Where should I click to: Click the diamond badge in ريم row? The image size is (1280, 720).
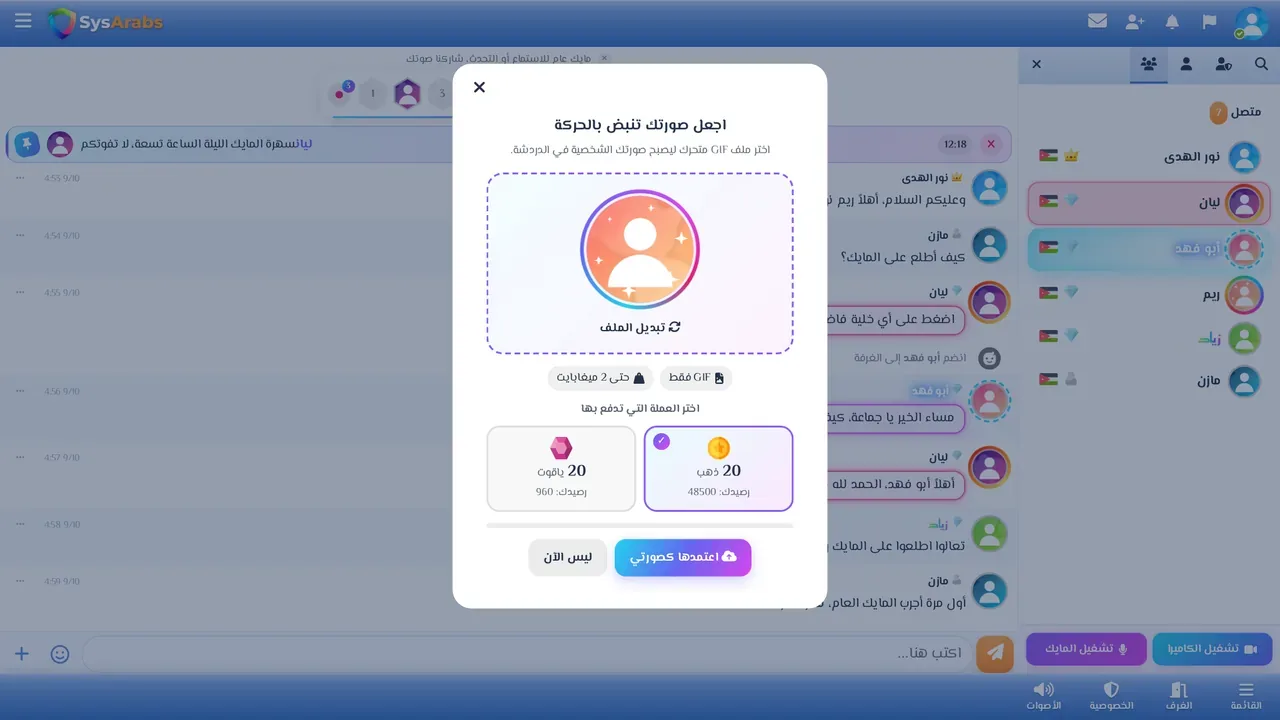coord(1071,292)
